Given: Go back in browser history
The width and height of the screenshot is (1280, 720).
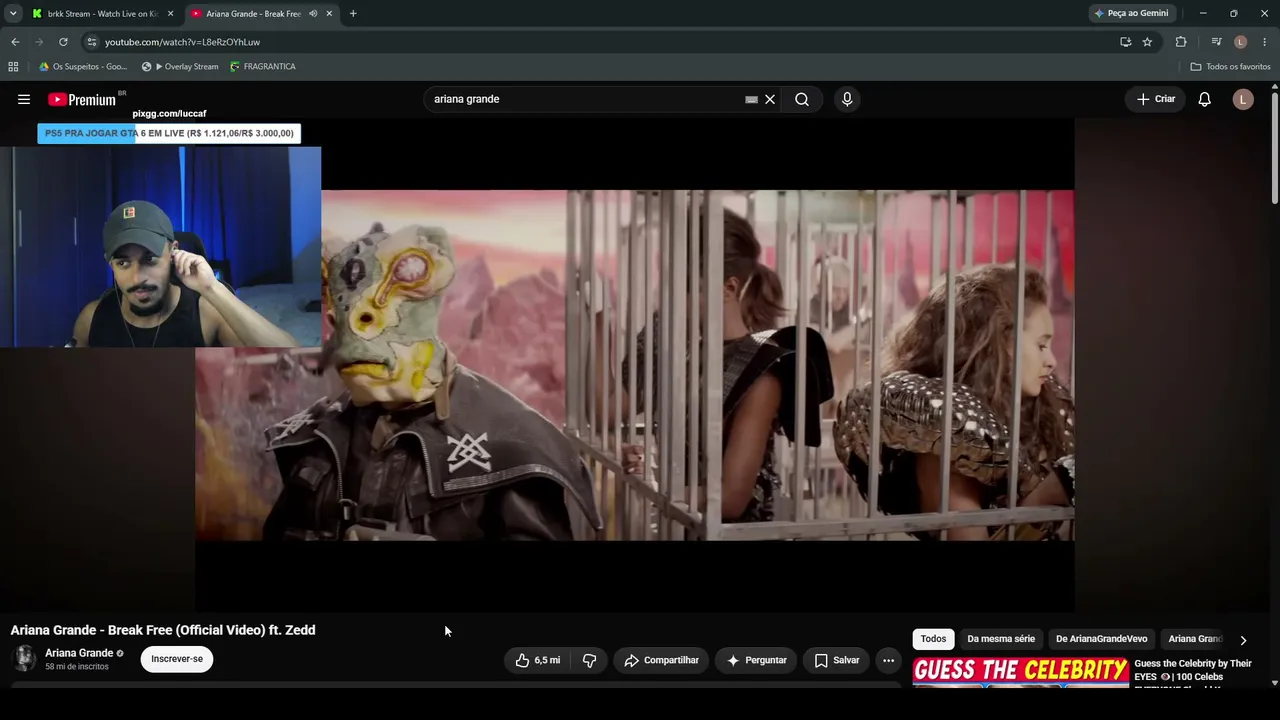Looking at the screenshot, I should [15, 42].
